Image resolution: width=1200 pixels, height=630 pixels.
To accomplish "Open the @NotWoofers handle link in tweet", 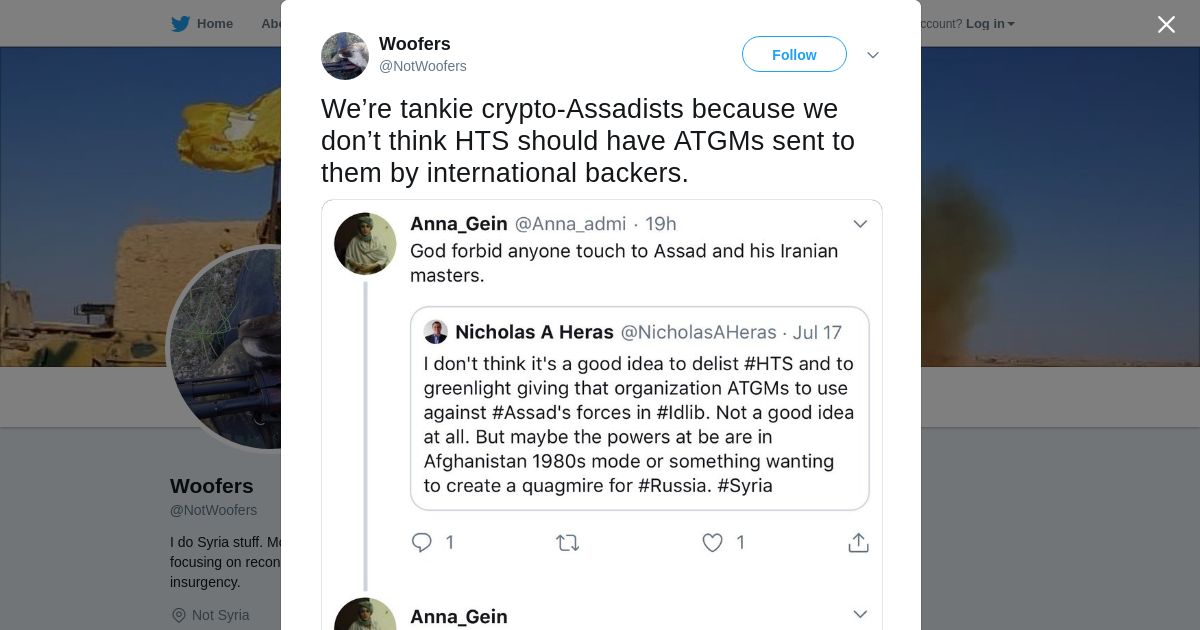I will click(x=422, y=66).
